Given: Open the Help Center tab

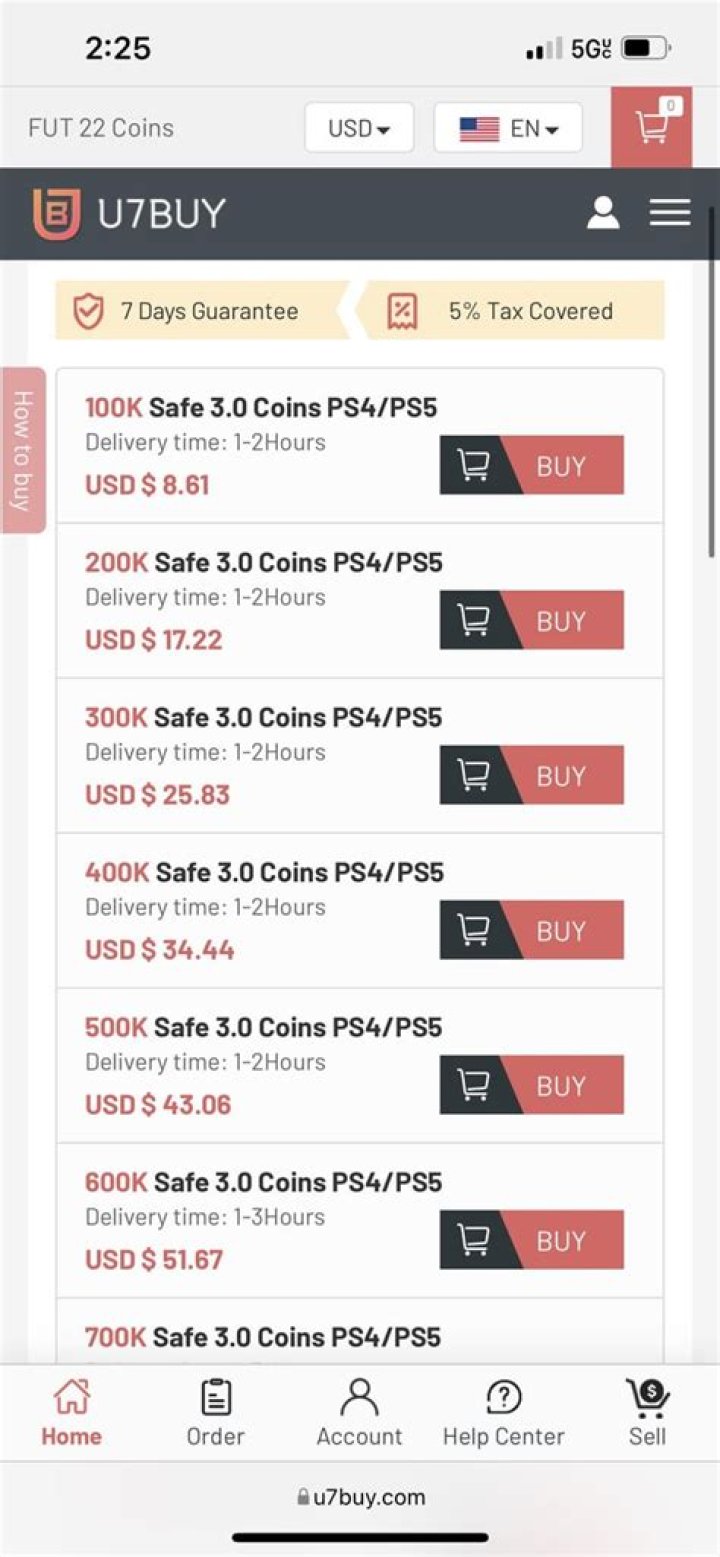Looking at the screenshot, I should click(503, 1412).
